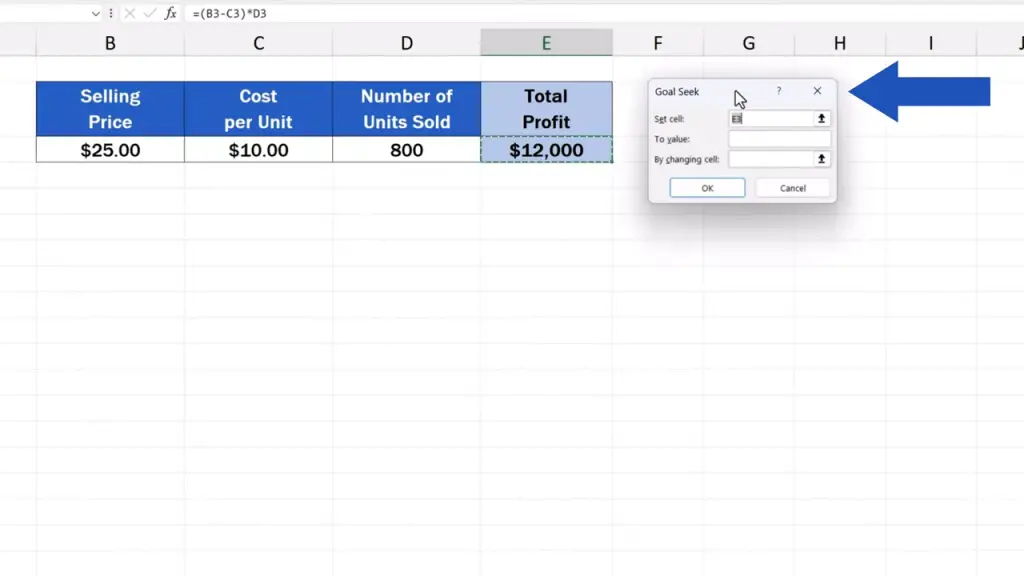Click the three-dot handle beside the Name Box
Viewport: 1024px width, 576px height.
[x=111, y=13]
